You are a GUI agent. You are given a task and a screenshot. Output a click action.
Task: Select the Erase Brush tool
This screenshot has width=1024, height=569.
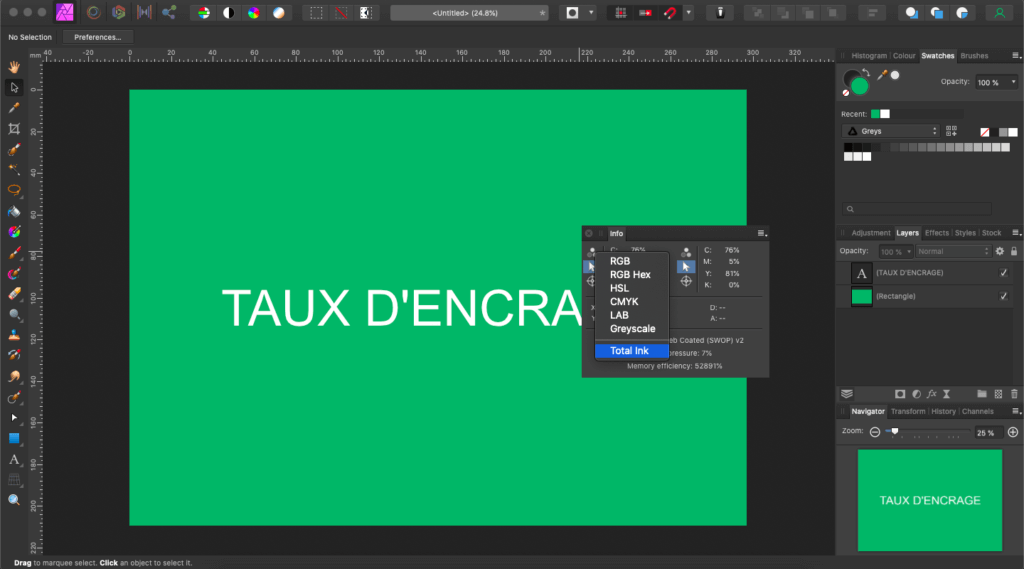(14, 294)
